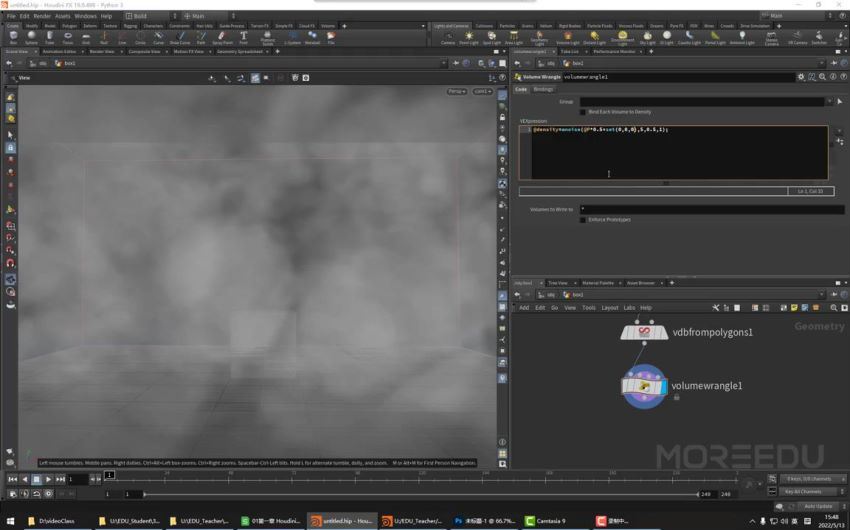850x530 pixels.
Task: Select the Sphere shelf tool
Action: pos(31,37)
